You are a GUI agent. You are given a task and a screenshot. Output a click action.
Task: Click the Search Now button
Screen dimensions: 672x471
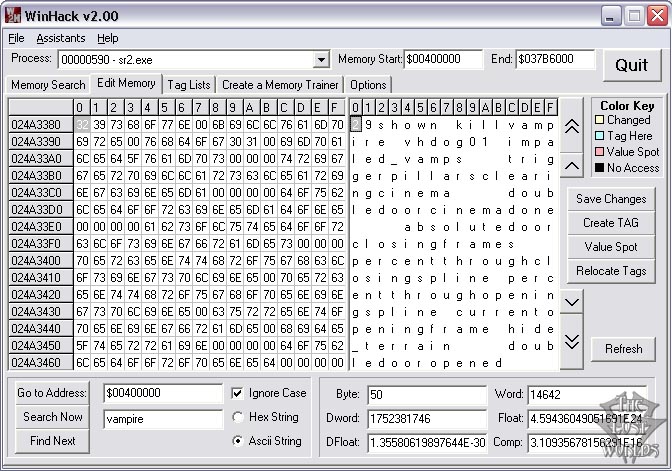click(52, 417)
